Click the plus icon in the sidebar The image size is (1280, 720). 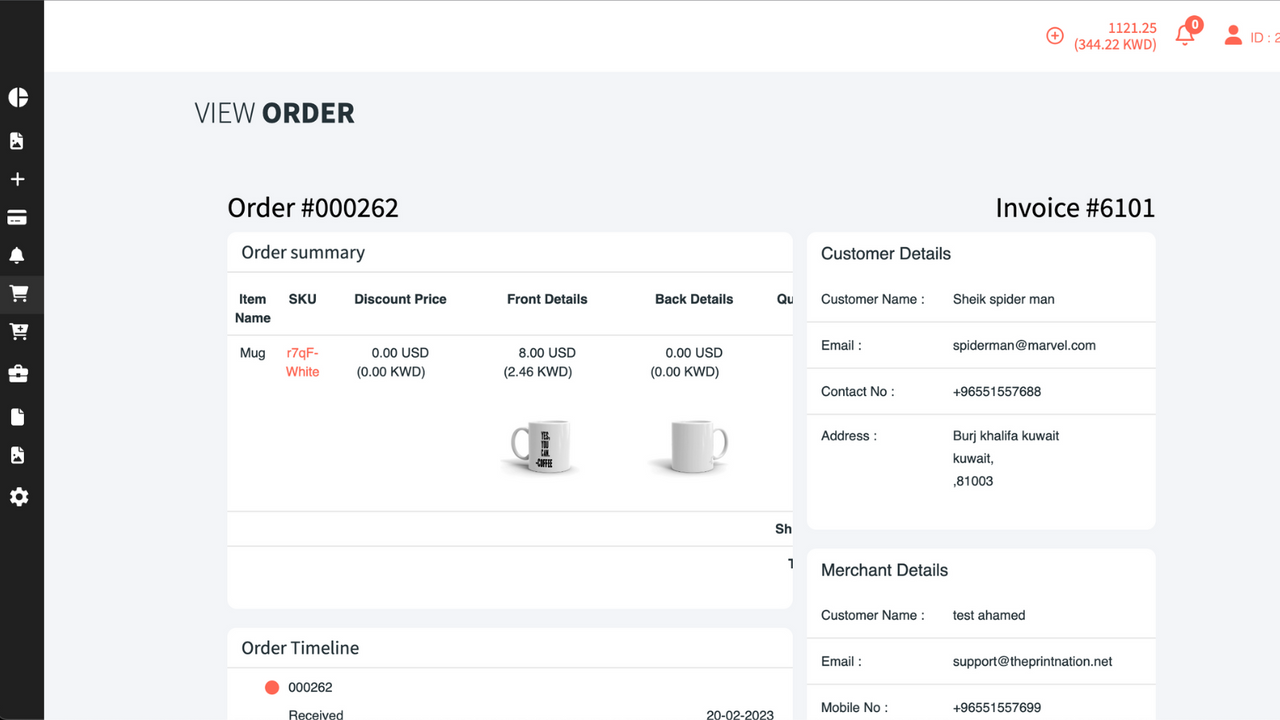(18, 179)
